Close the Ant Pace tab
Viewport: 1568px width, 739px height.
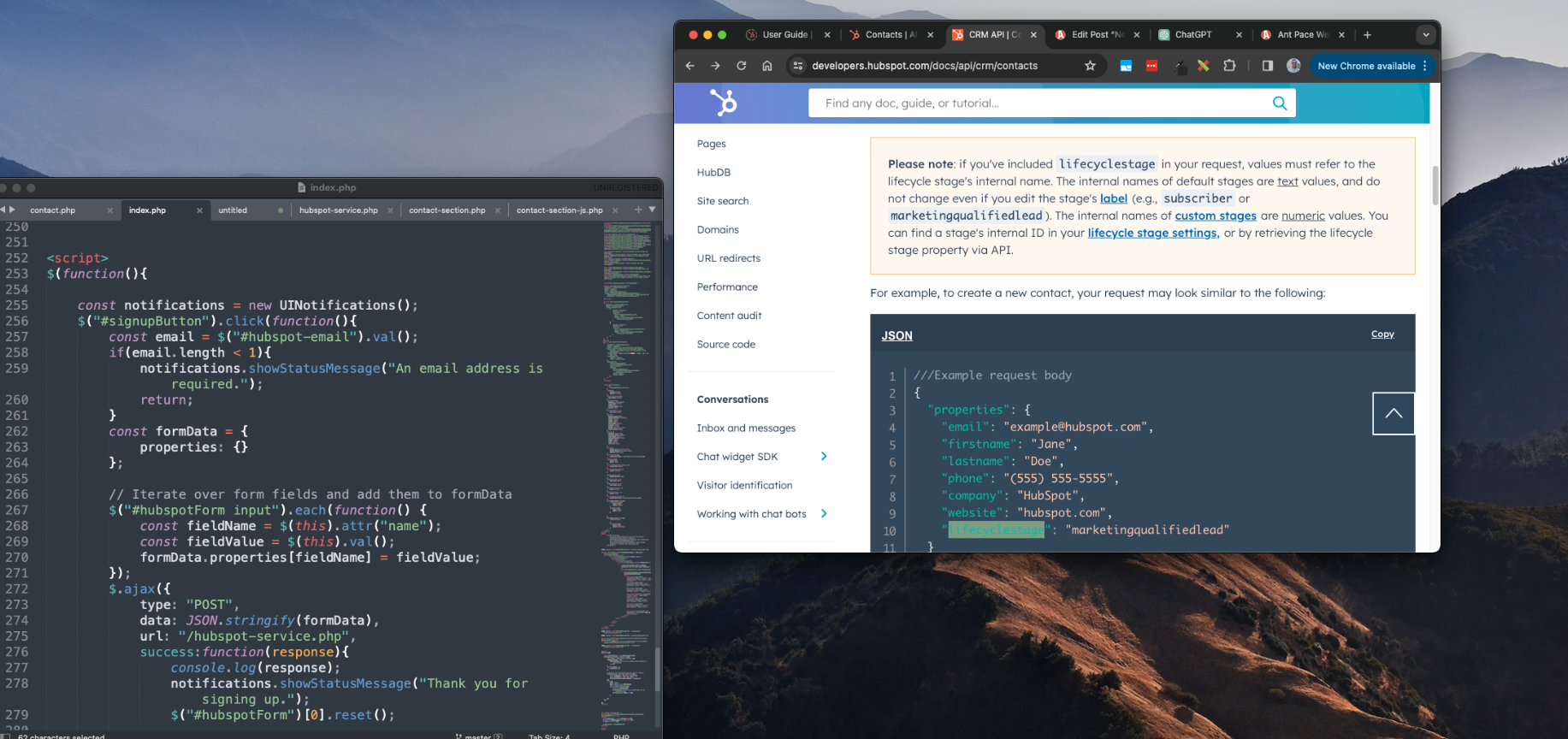[1341, 35]
